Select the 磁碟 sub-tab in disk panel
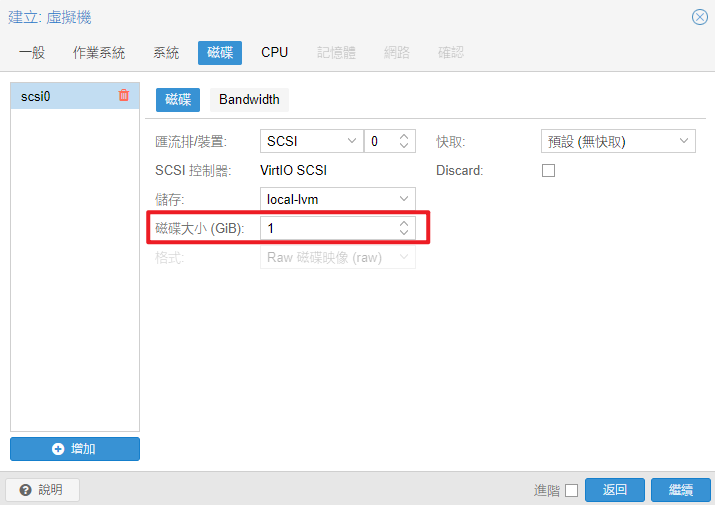 click(178, 100)
